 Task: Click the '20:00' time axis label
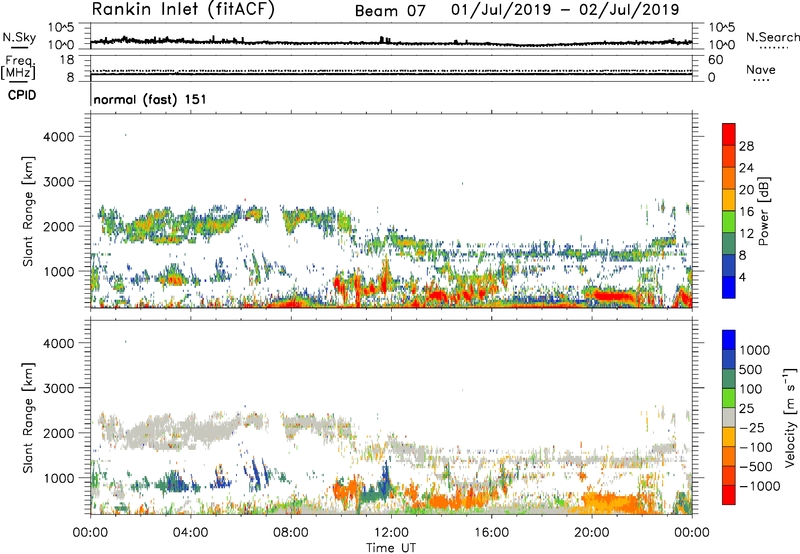[x=592, y=533]
